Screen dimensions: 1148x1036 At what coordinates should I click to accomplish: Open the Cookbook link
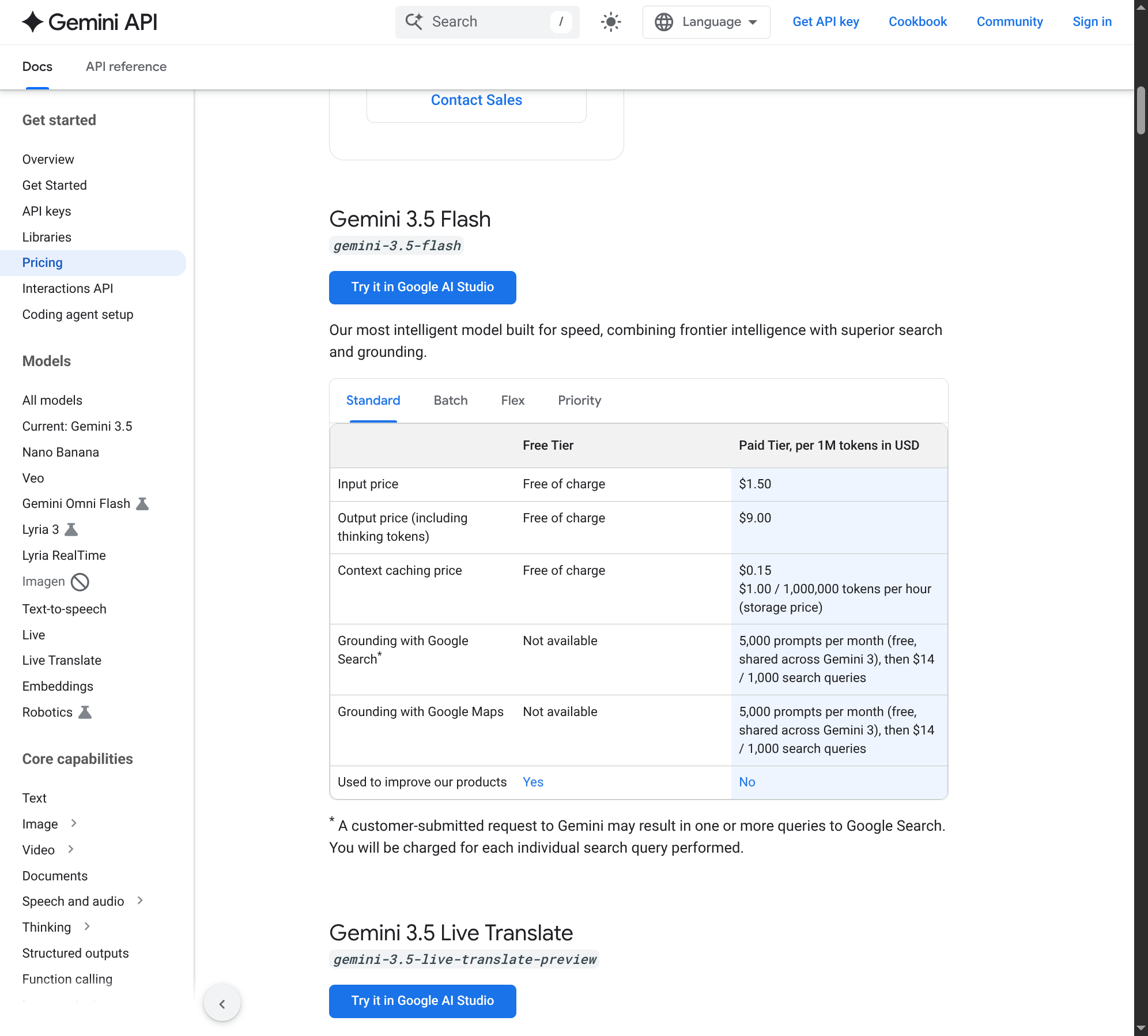tap(917, 22)
